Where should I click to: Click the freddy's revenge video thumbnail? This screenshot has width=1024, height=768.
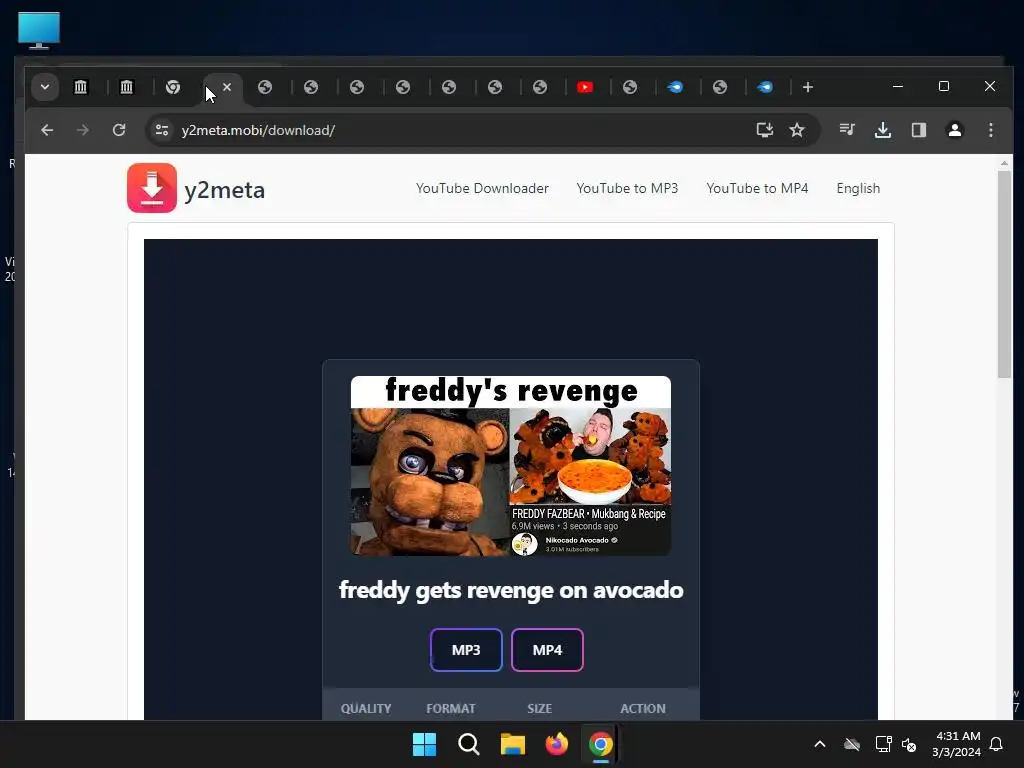(x=511, y=466)
